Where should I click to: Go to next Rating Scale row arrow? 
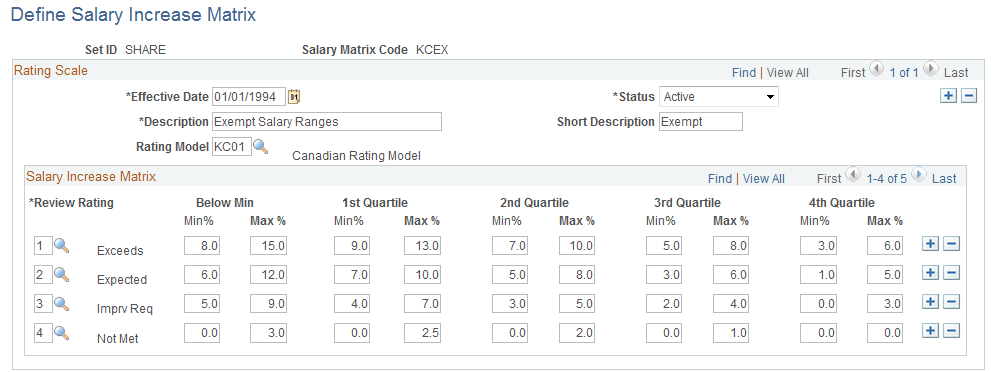click(x=931, y=69)
